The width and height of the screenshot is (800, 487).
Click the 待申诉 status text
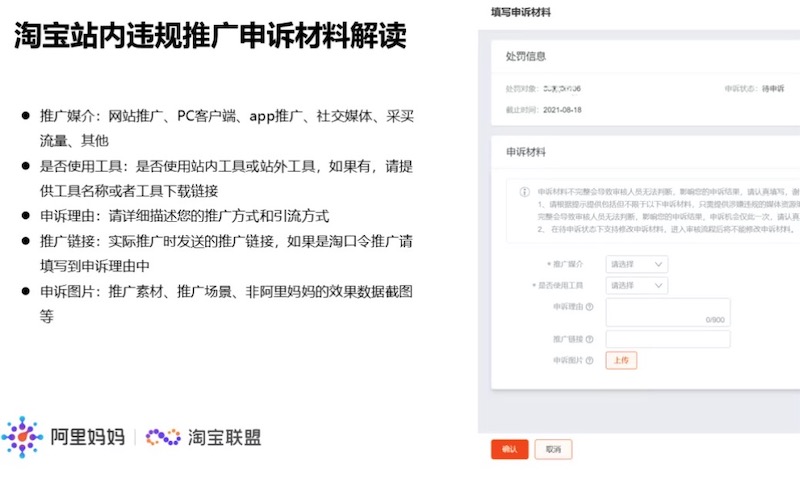click(x=773, y=89)
